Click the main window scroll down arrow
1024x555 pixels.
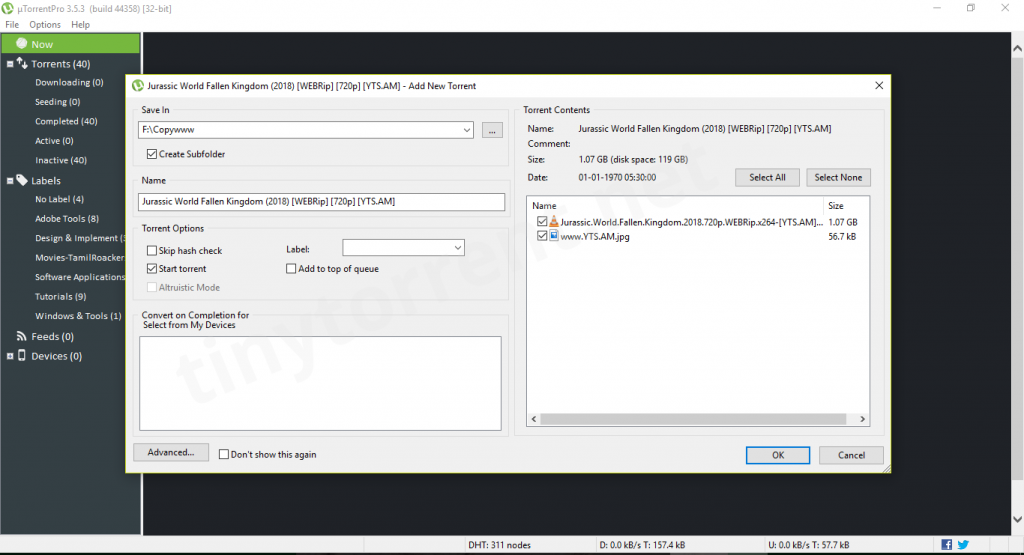[x=1017, y=519]
